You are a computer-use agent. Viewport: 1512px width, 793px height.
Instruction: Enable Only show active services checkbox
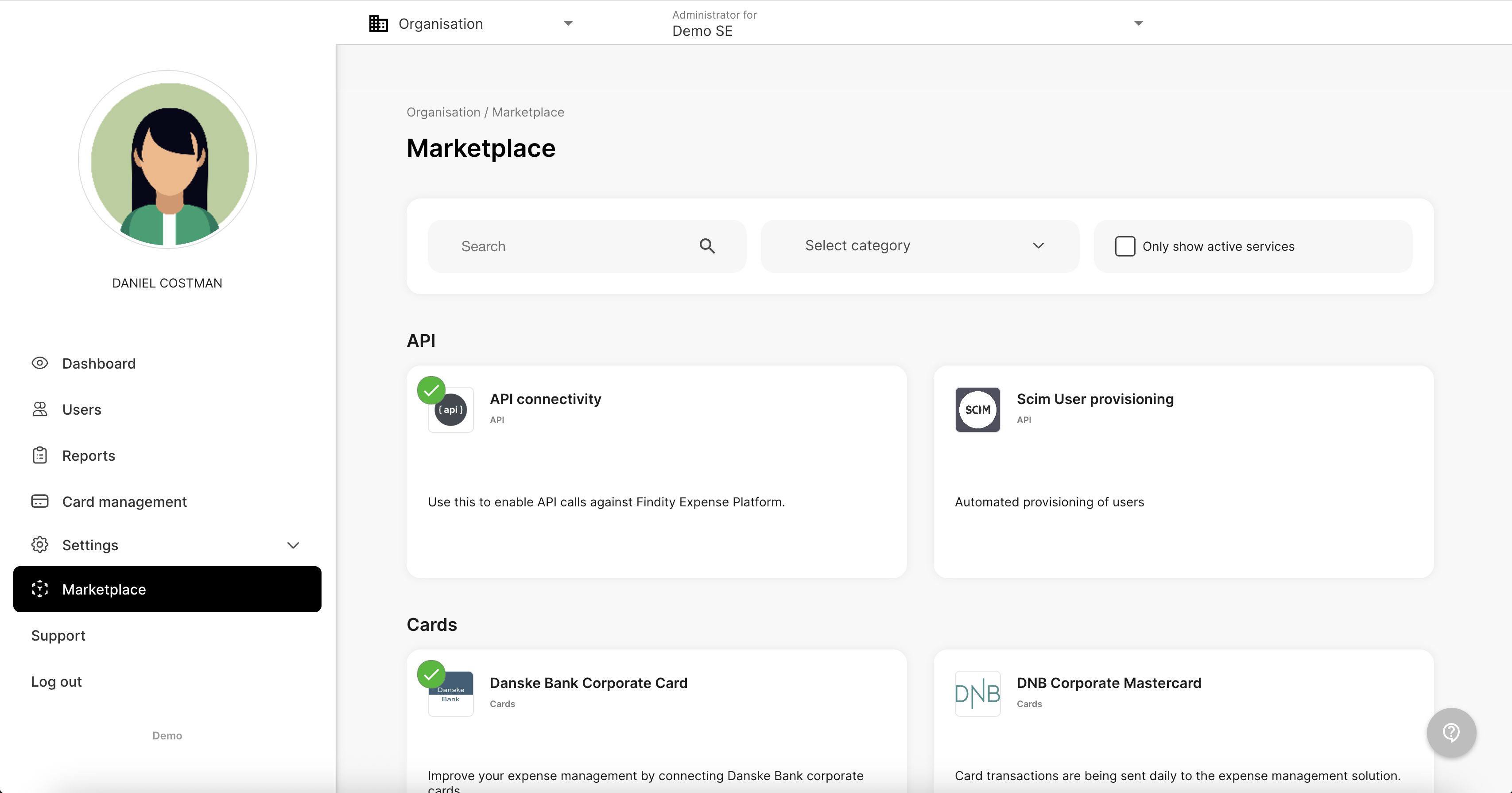click(x=1124, y=246)
